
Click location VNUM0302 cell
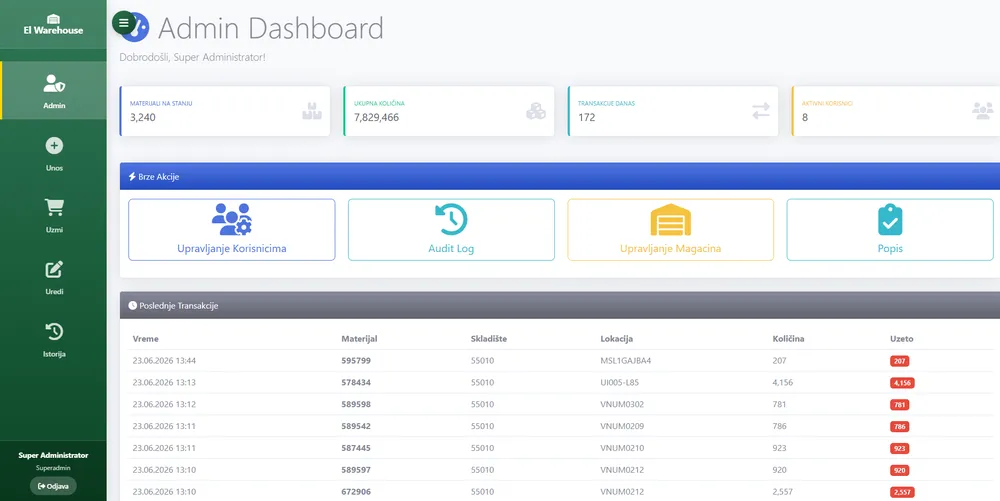[622, 404]
